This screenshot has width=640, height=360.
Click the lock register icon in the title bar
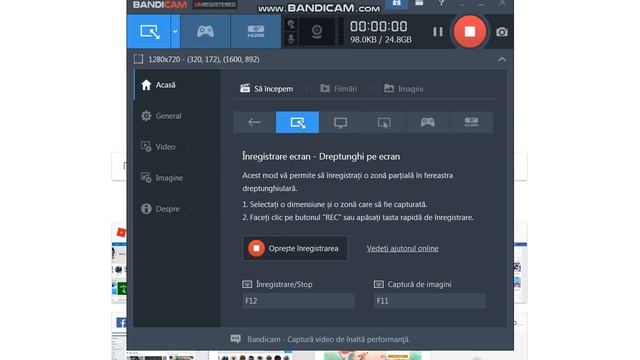tap(396, 3)
